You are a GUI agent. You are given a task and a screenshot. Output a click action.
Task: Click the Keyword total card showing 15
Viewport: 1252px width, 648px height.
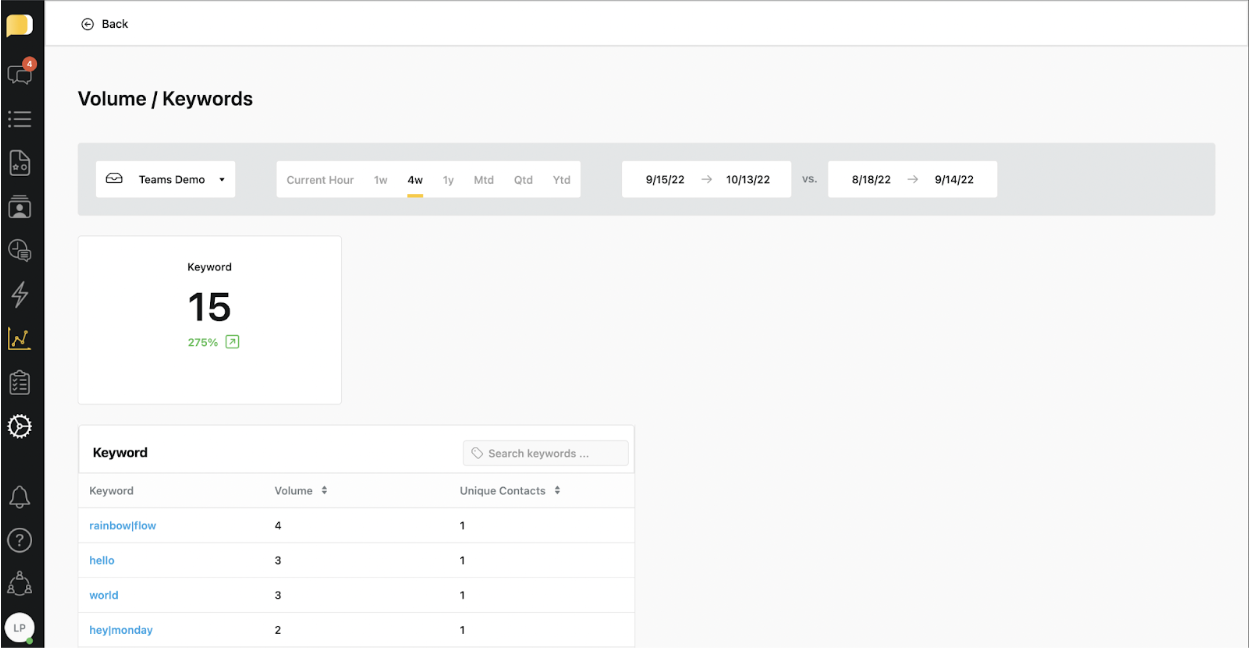[210, 320]
